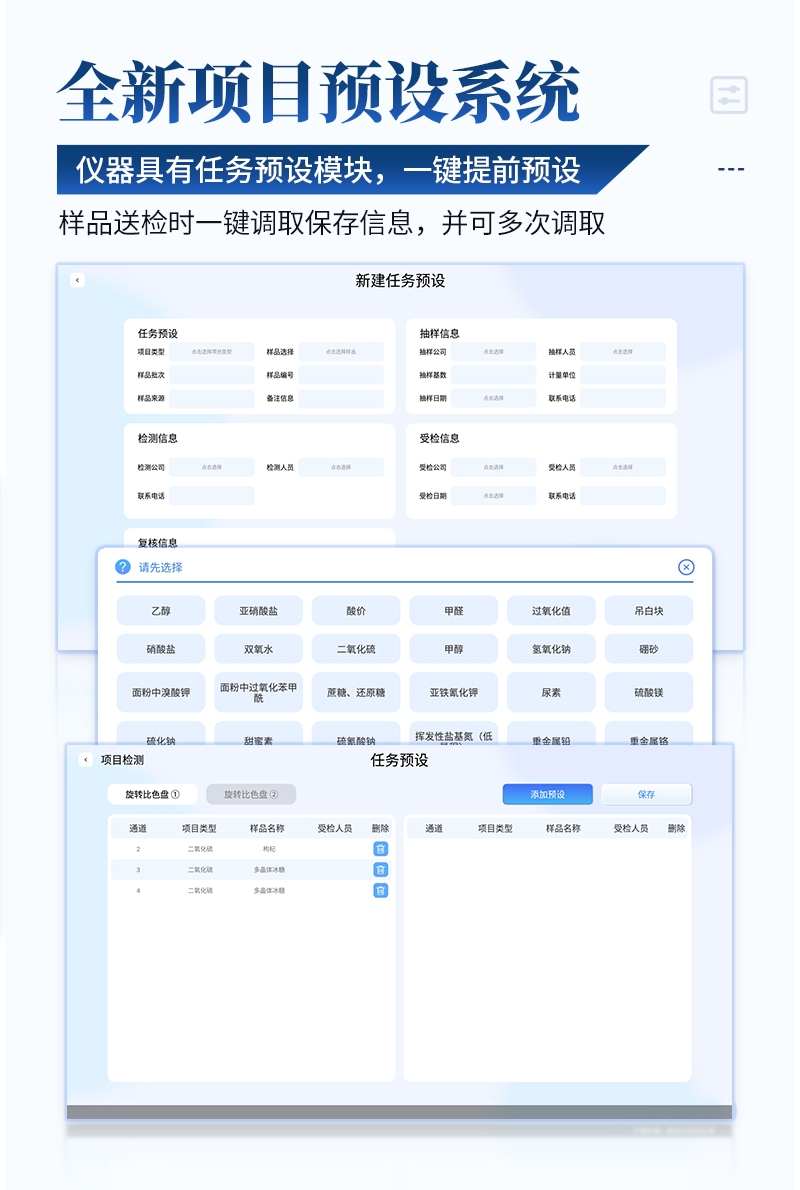The image size is (800, 1190).
Task: Choose the 二氧化硫 test item in popup
Action: pos(356,650)
